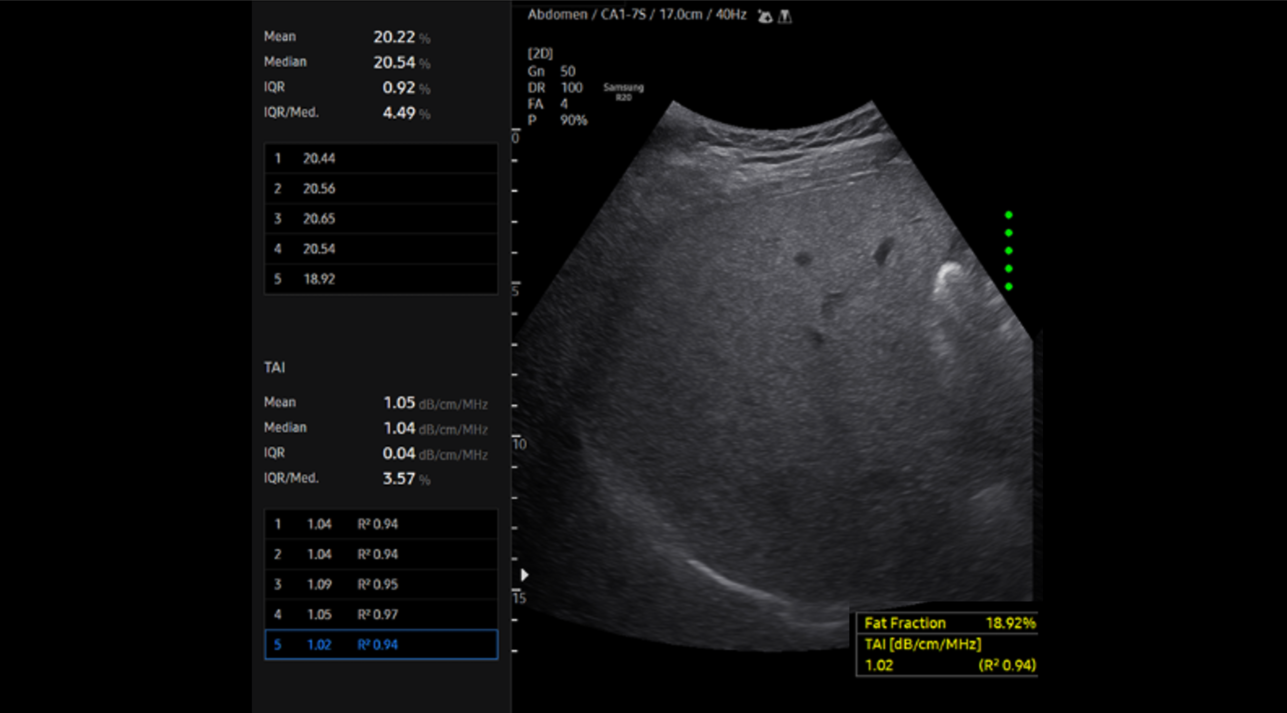Click the TAI [dB/cm/MHz] label in result box
The height and width of the screenshot is (713, 1287).
pyautogui.click(x=923, y=643)
